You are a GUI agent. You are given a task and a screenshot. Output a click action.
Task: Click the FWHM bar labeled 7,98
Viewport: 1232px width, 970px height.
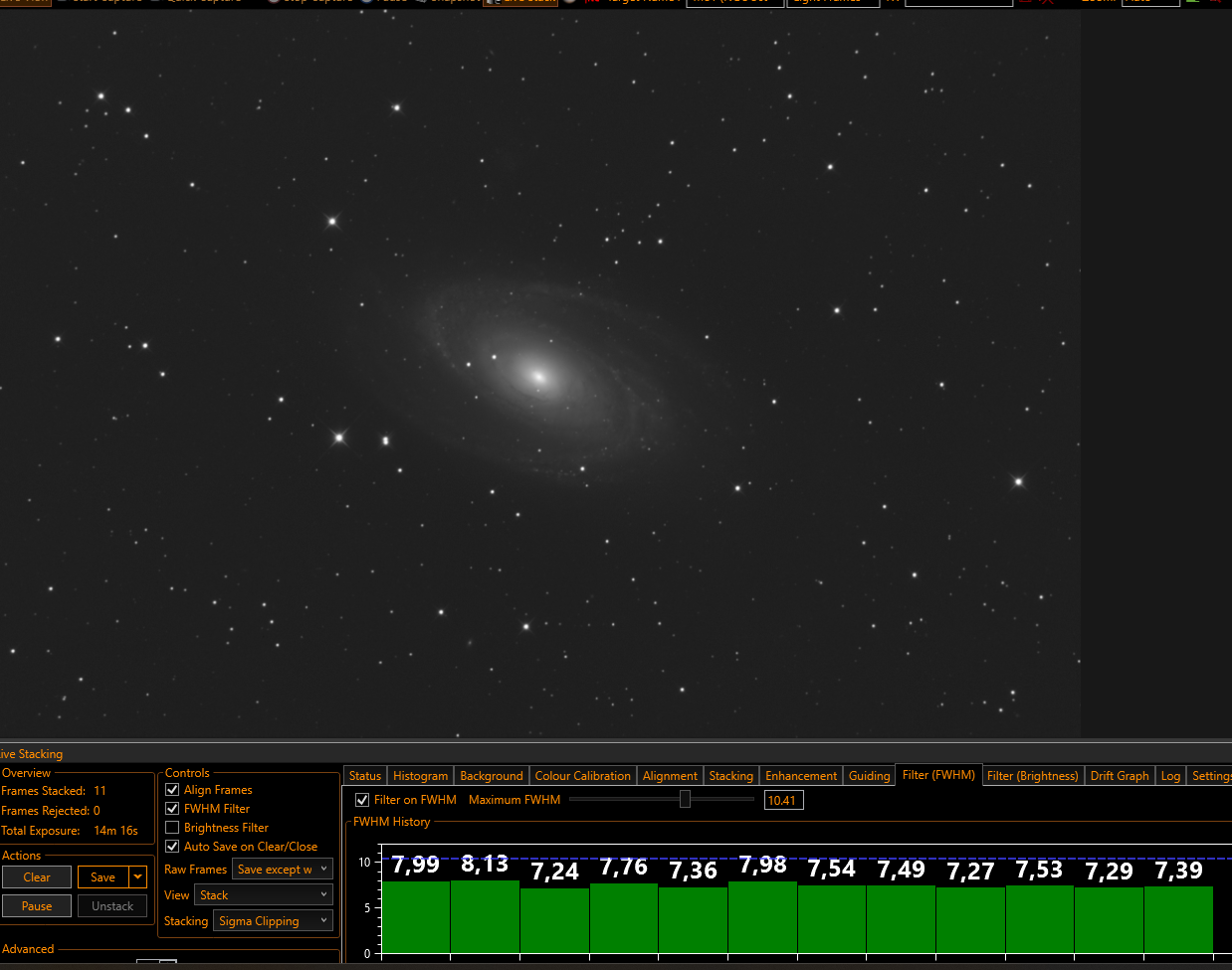762,916
